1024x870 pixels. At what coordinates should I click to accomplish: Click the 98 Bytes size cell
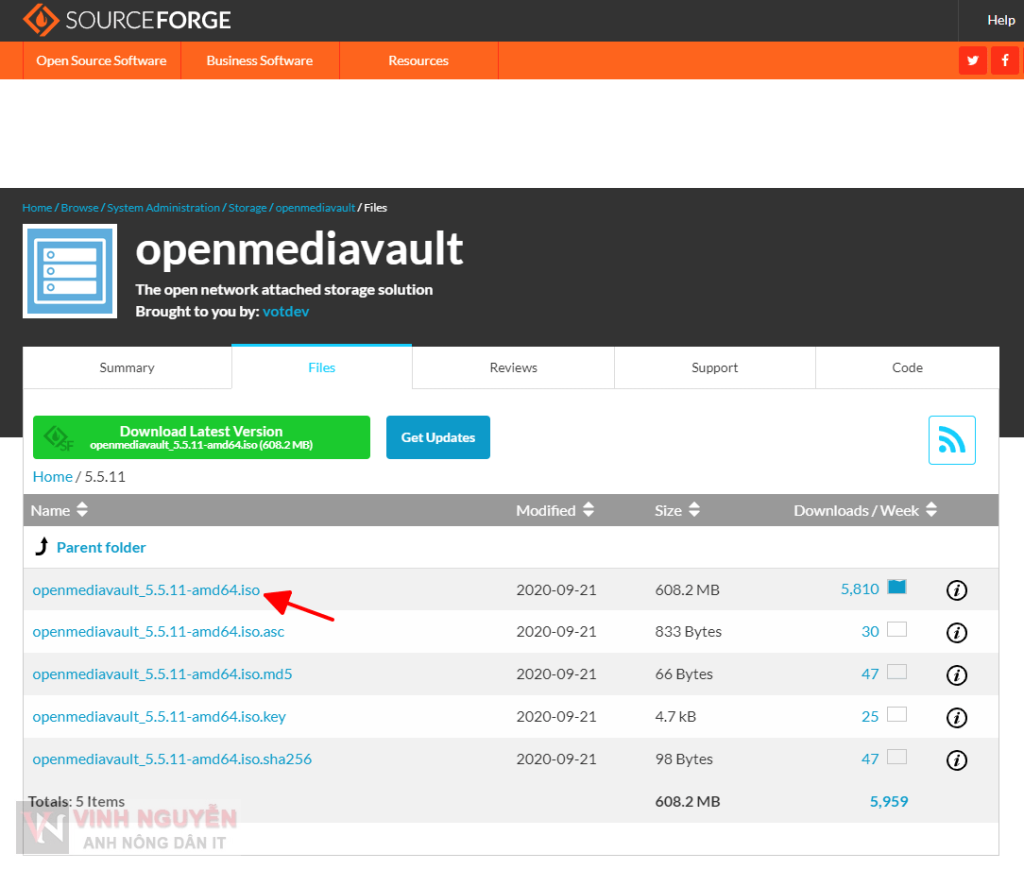coord(684,759)
